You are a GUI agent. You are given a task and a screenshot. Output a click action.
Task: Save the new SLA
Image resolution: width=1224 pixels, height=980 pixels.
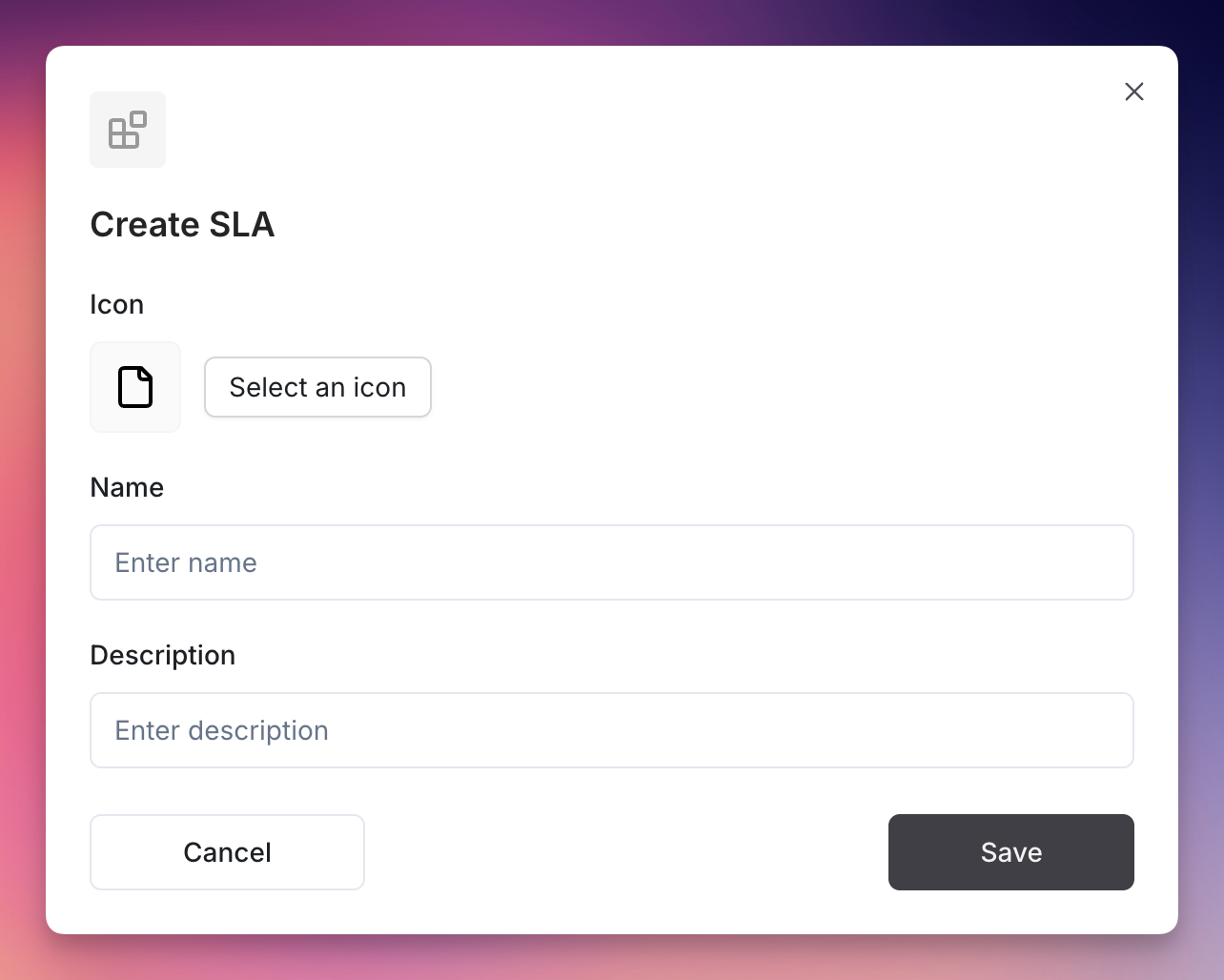(1011, 852)
